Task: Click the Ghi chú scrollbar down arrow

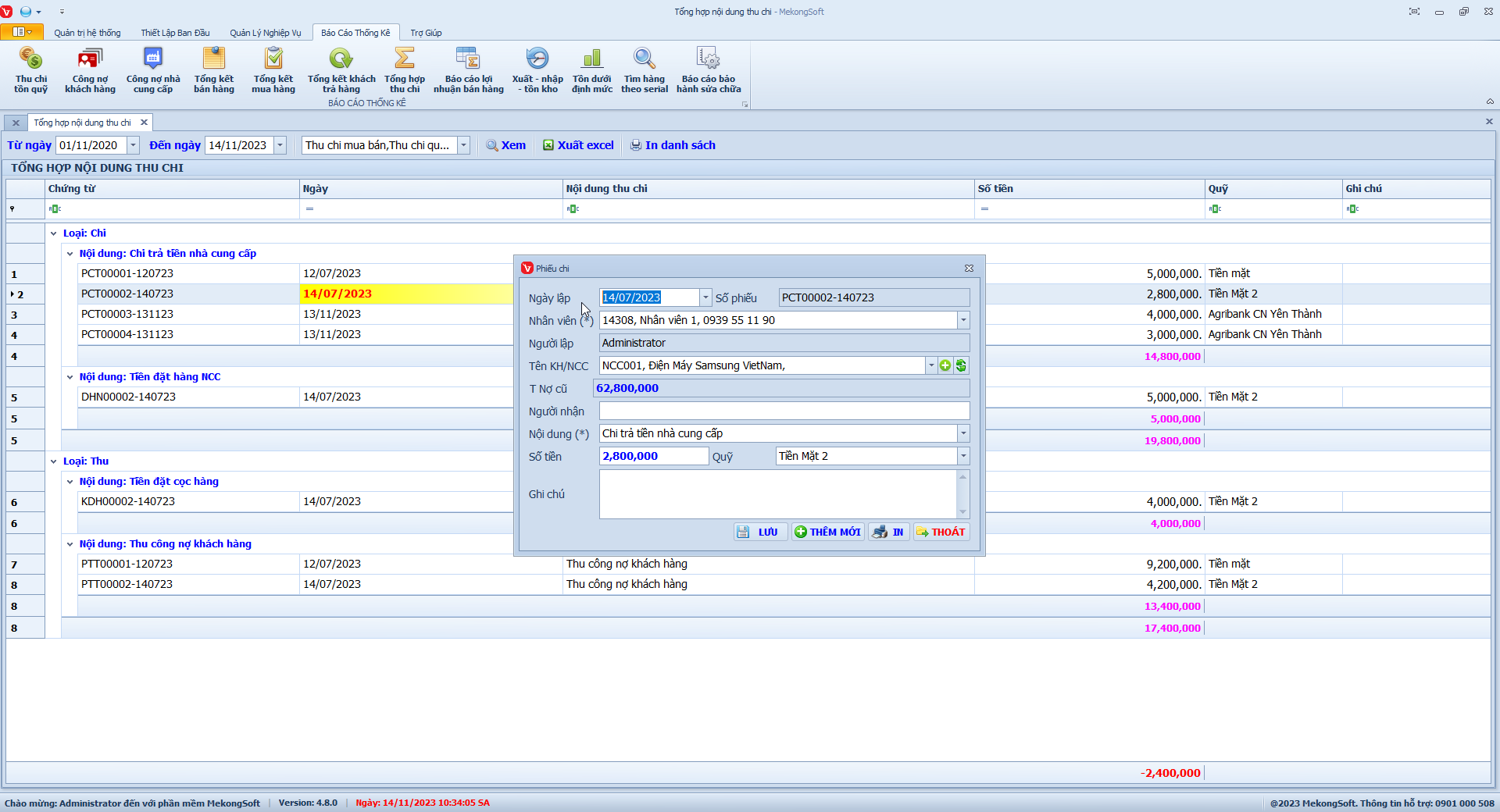Action: click(x=963, y=512)
